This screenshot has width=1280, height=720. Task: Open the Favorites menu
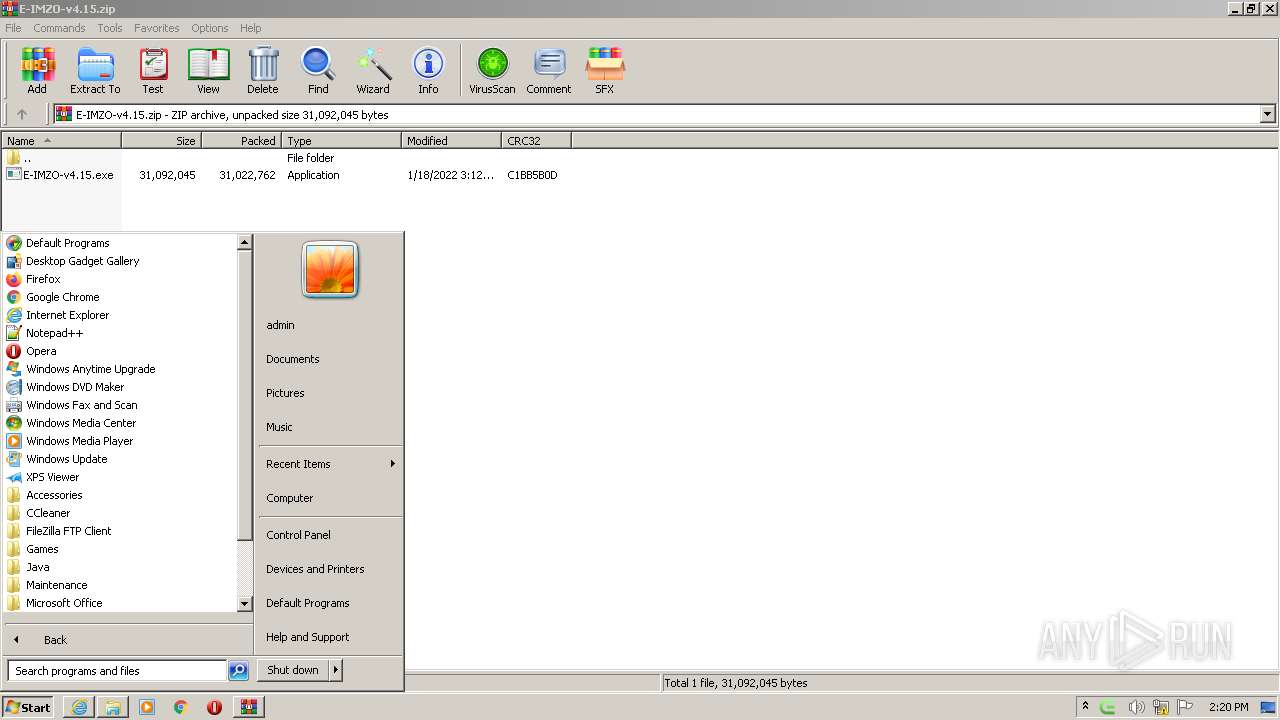(157, 28)
